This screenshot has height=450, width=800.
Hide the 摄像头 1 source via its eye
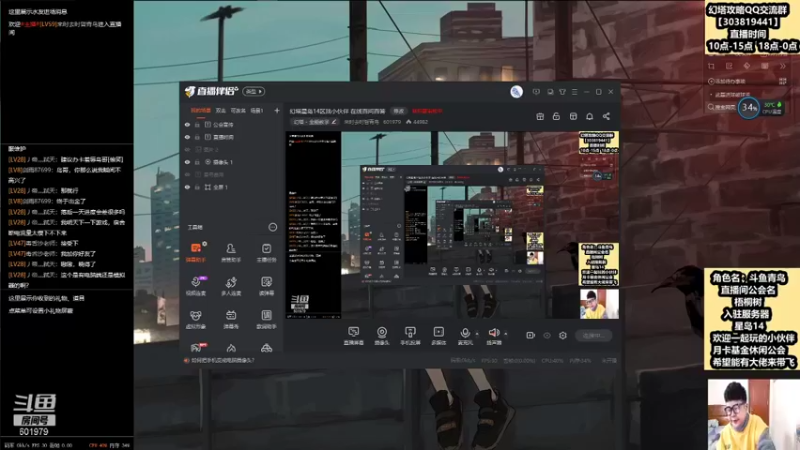(187, 162)
